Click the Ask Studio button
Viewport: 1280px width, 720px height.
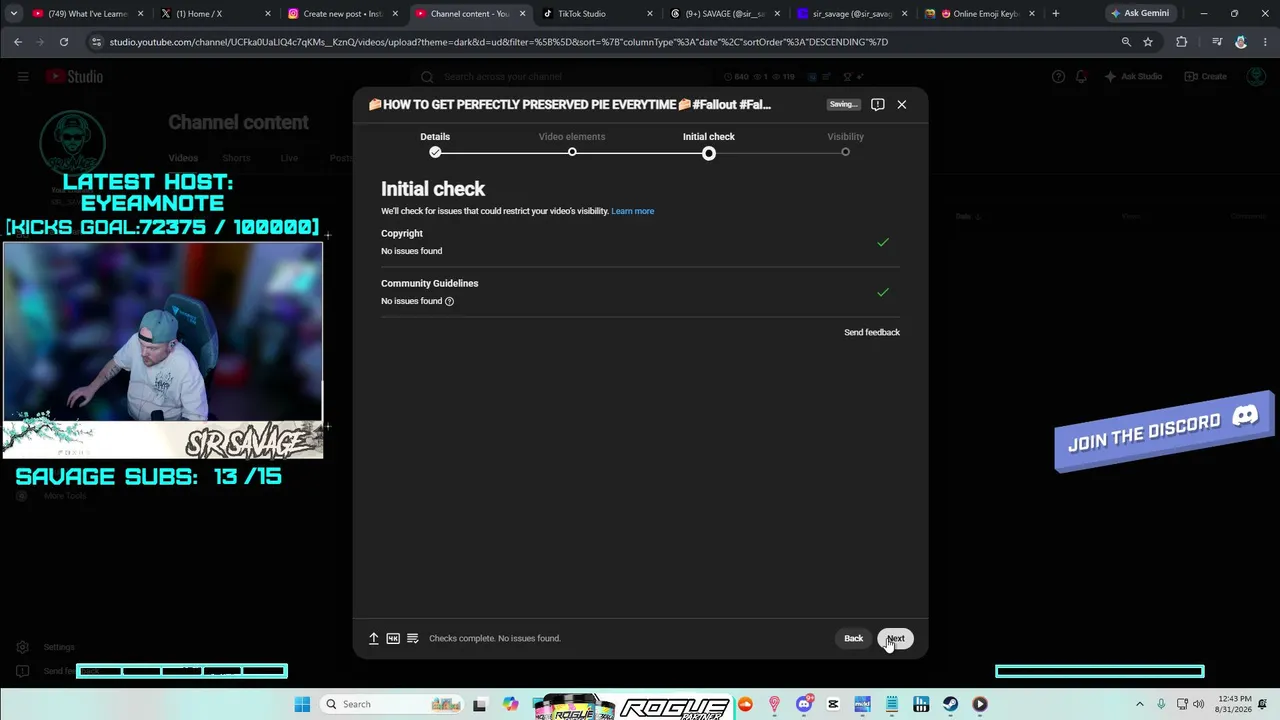click(1133, 77)
